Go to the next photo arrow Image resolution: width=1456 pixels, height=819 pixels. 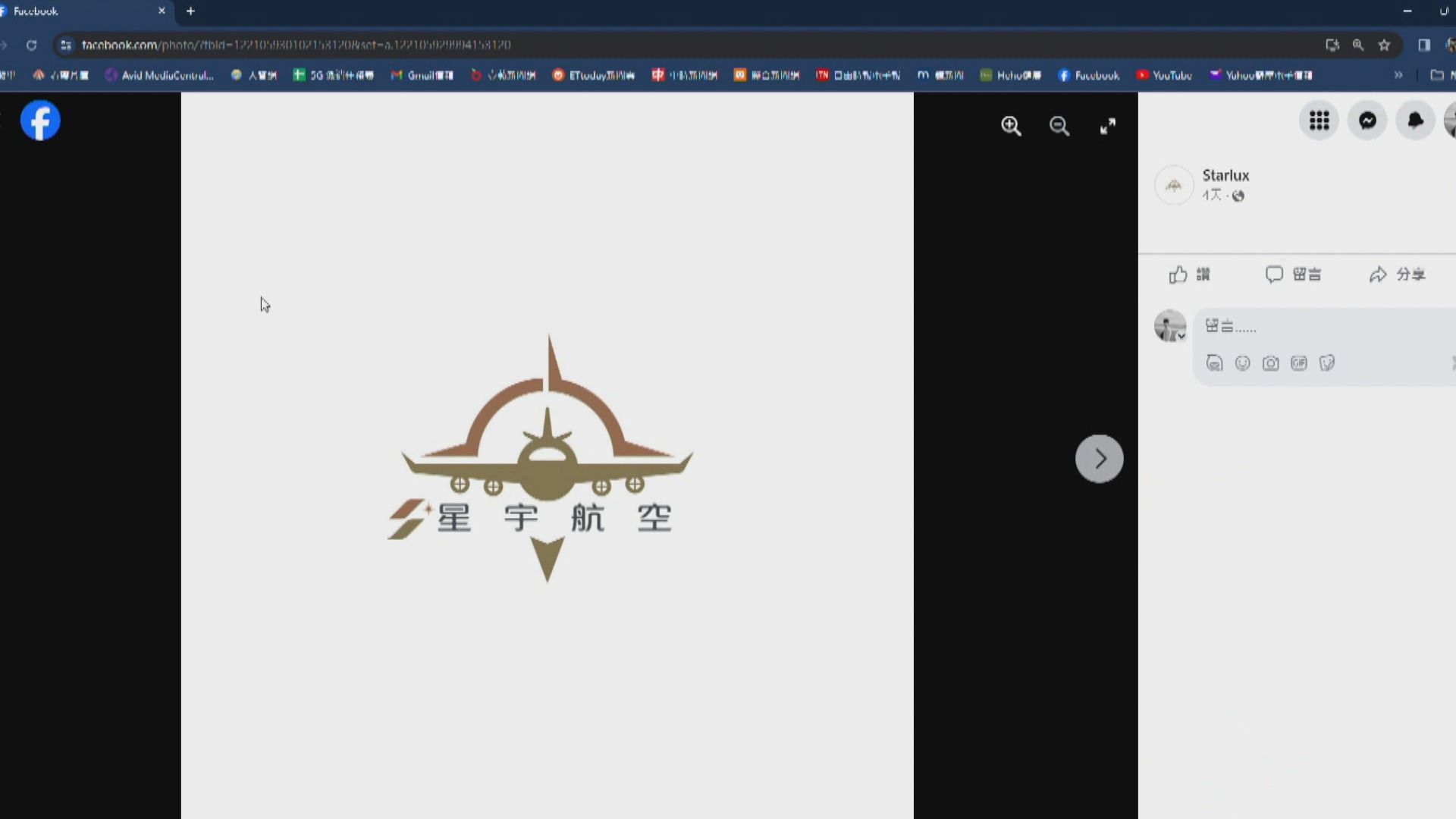(x=1099, y=458)
